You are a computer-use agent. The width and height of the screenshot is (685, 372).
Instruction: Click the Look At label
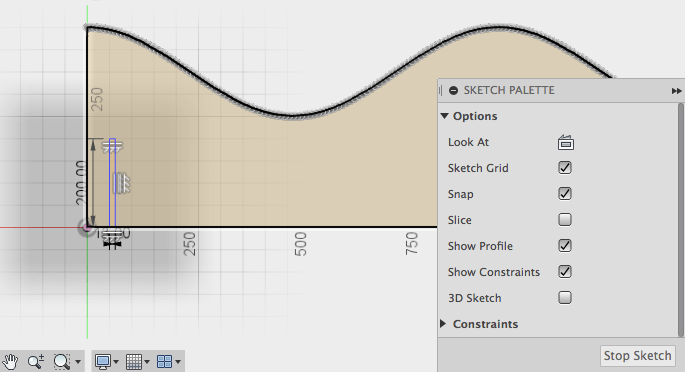(468, 142)
